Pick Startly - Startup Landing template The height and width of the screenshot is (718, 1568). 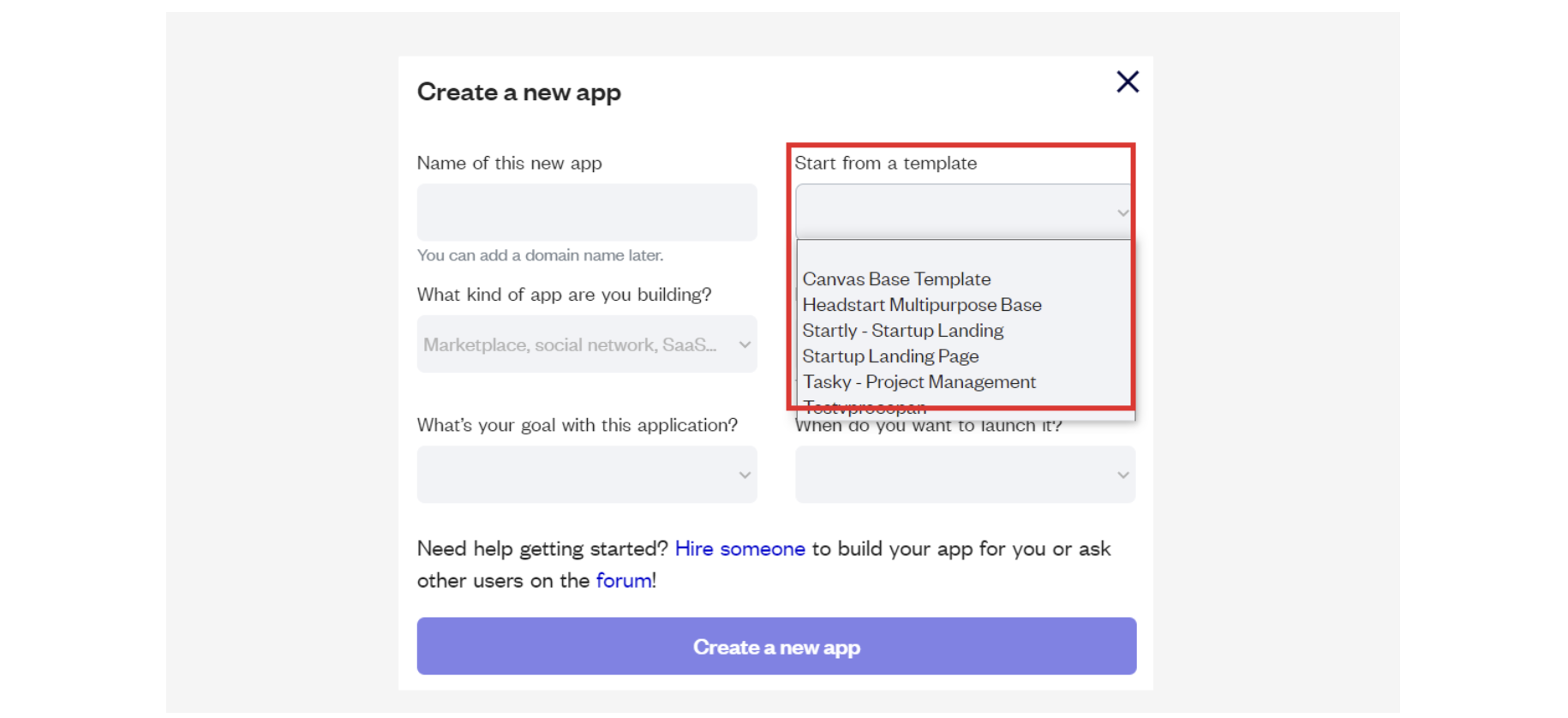pyautogui.click(x=902, y=331)
